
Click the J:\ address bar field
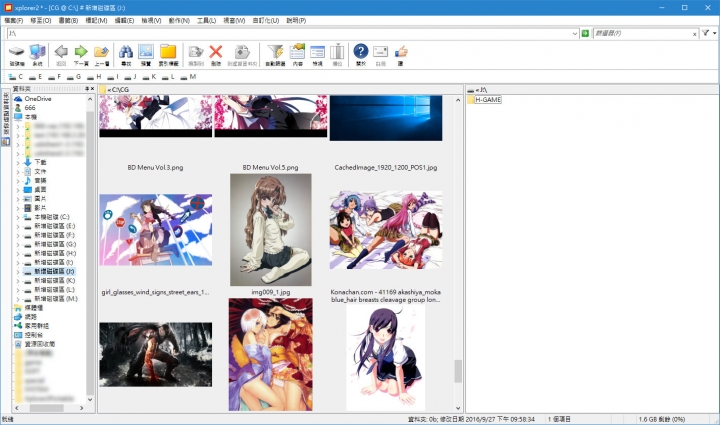289,34
